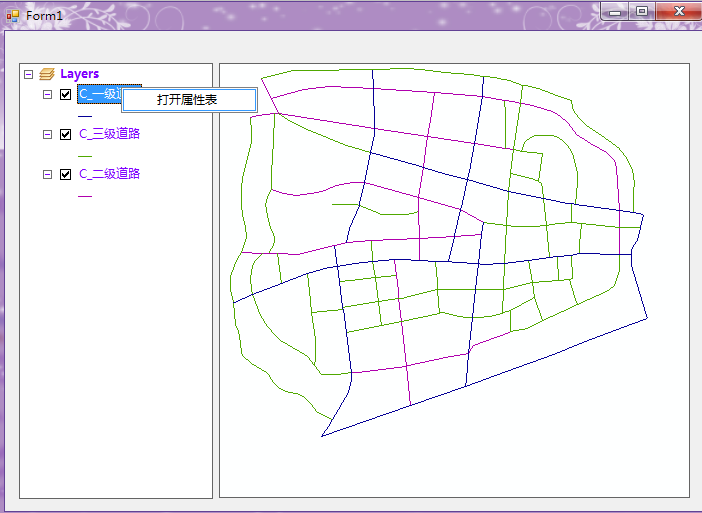Select the highlighted C_一级道路 layer name
The height and width of the screenshot is (513, 702).
pos(98,94)
